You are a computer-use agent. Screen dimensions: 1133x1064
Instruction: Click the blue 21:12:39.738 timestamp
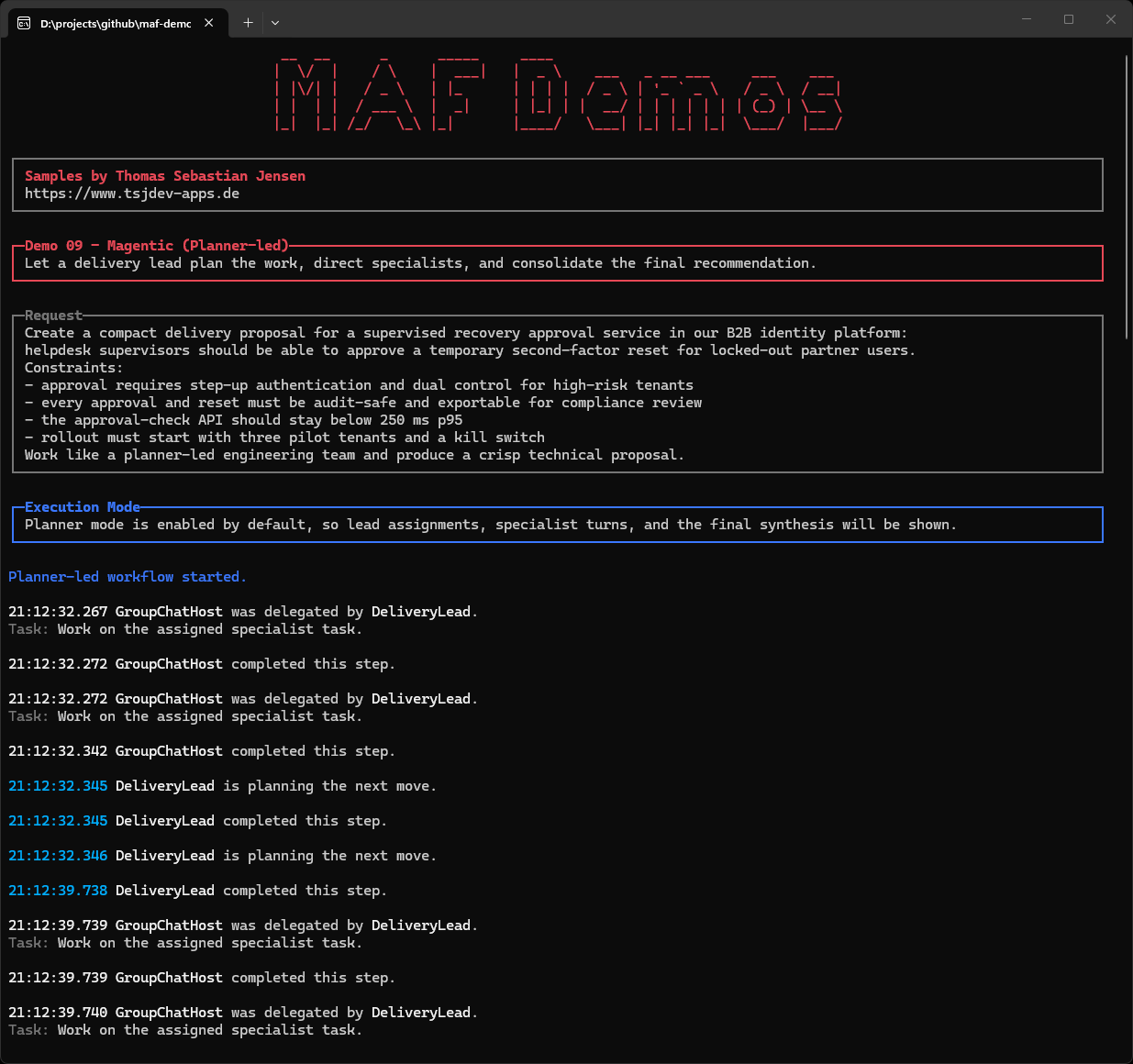point(58,891)
